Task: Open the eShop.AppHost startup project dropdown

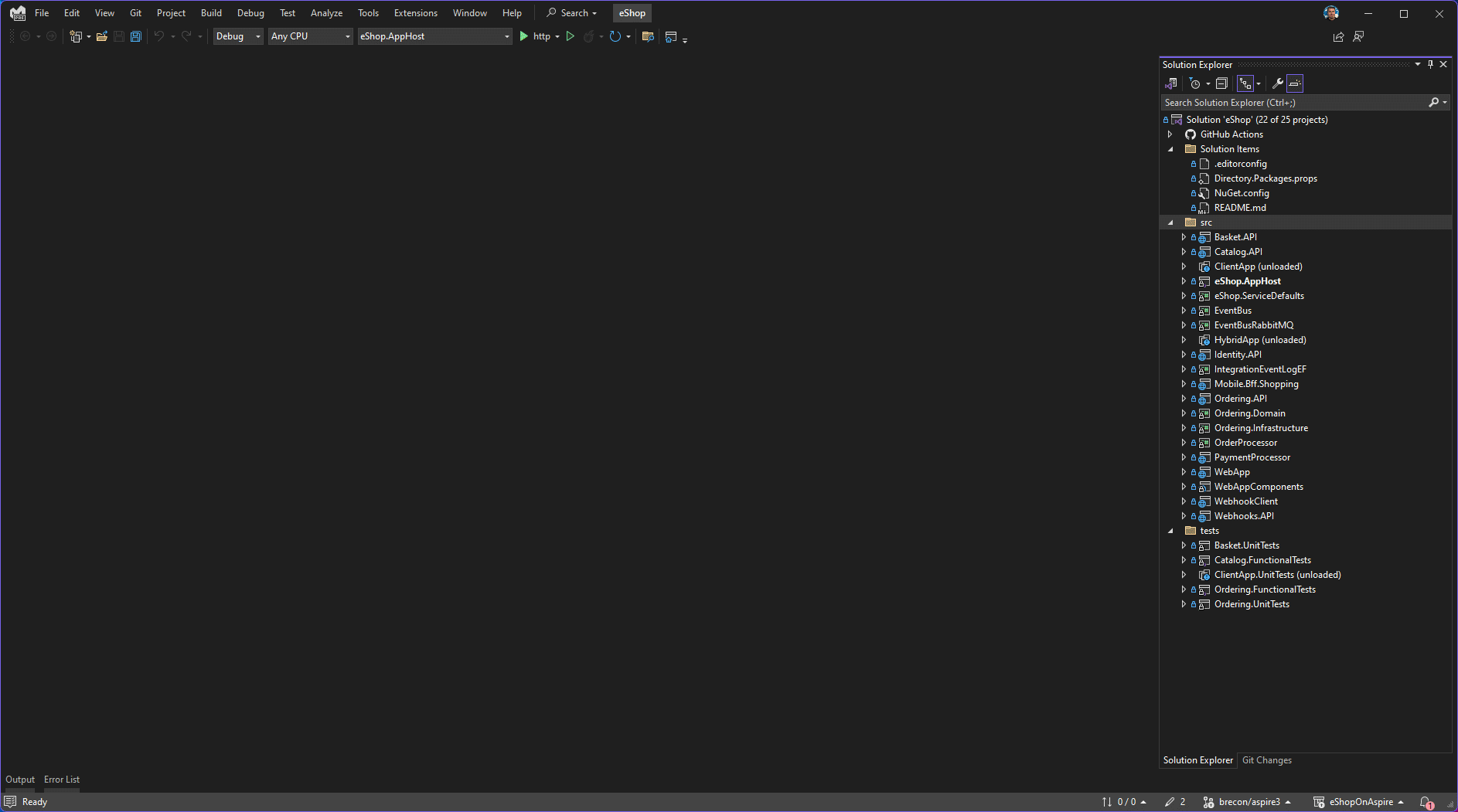Action: [434, 36]
